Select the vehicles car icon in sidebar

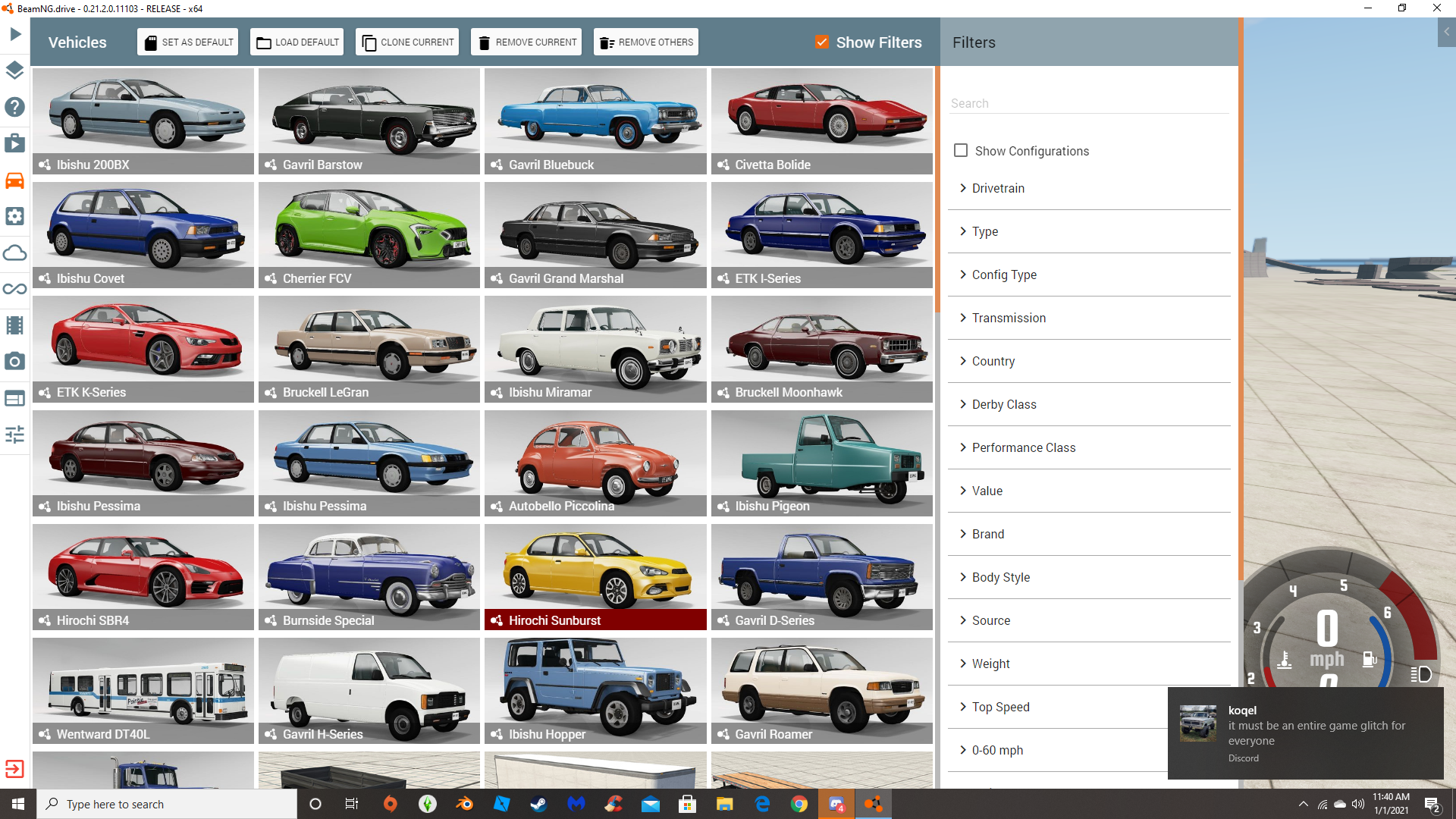15,180
